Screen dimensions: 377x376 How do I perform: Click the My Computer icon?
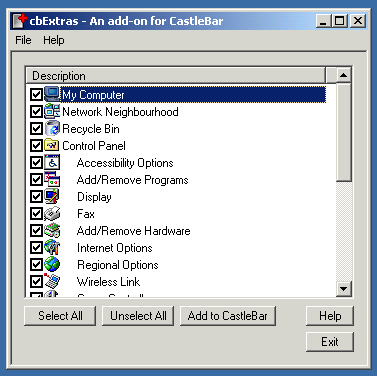52,94
